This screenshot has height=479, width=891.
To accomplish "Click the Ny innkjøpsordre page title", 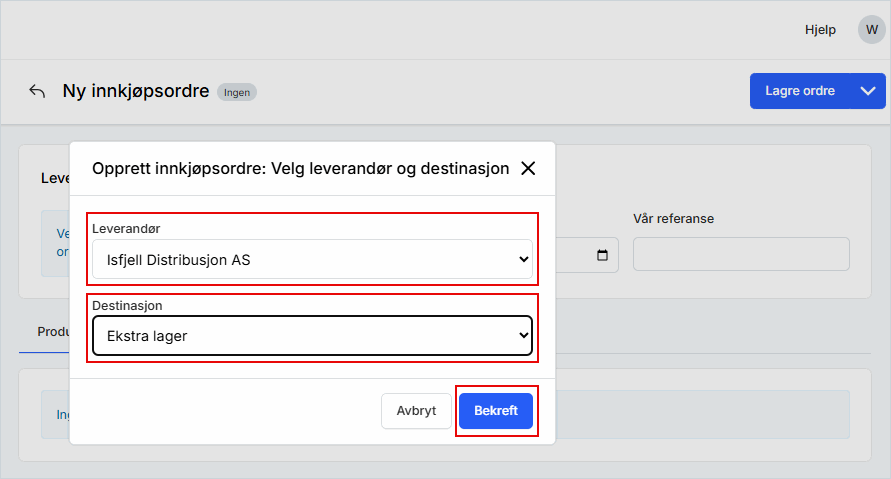I will pos(136,91).
